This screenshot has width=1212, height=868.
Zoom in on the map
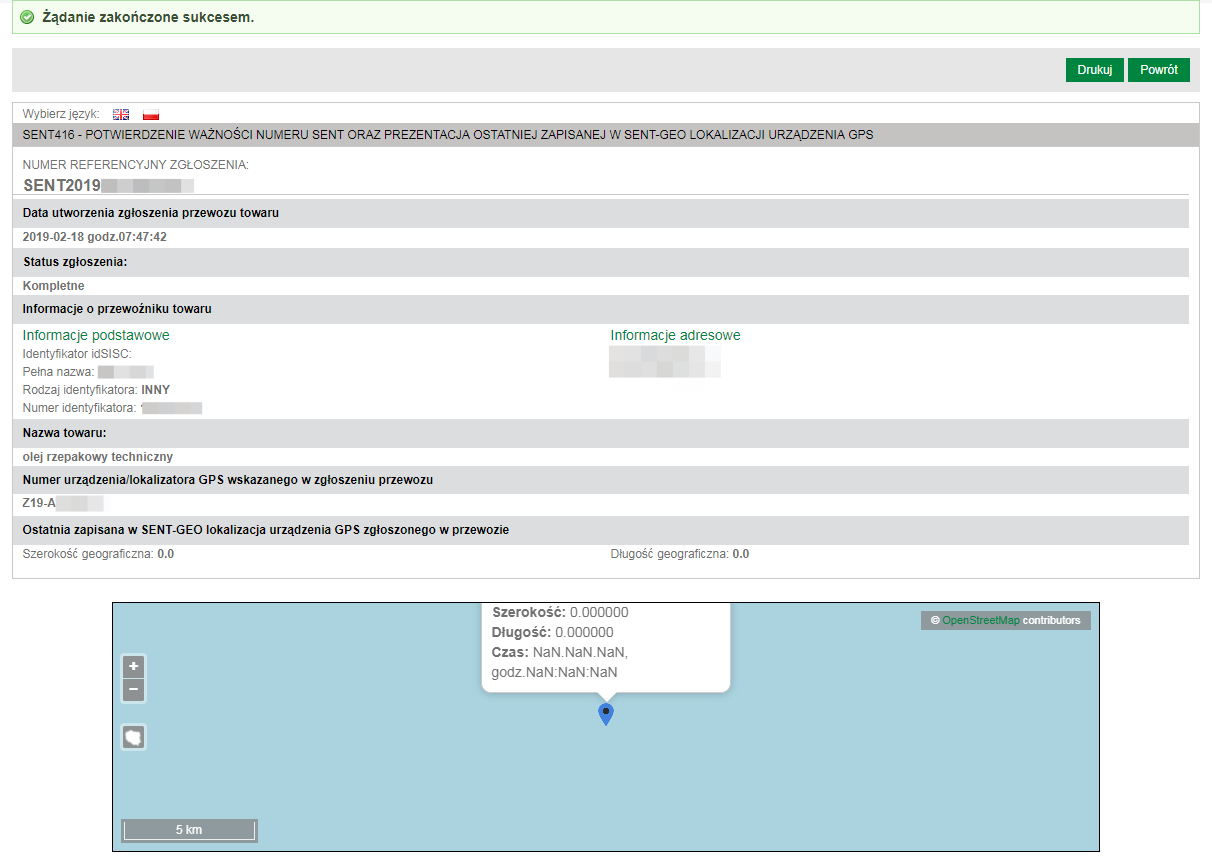pyautogui.click(x=134, y=666)
